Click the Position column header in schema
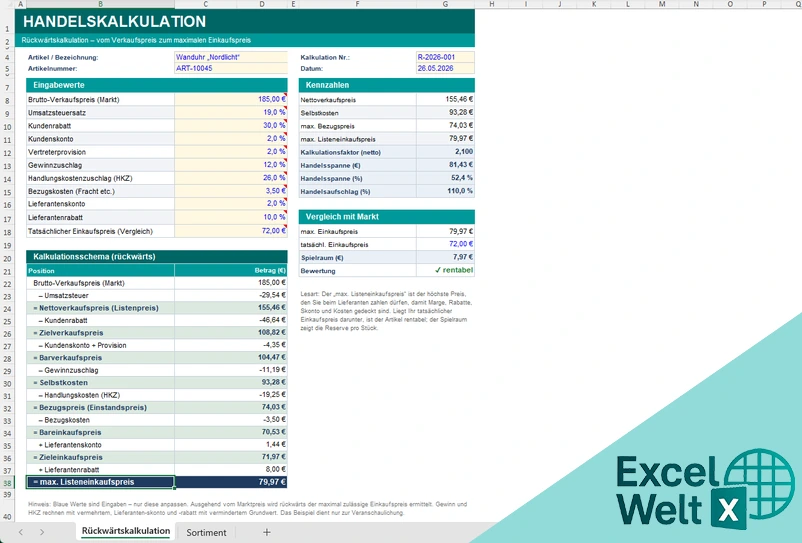 (101, 270)
